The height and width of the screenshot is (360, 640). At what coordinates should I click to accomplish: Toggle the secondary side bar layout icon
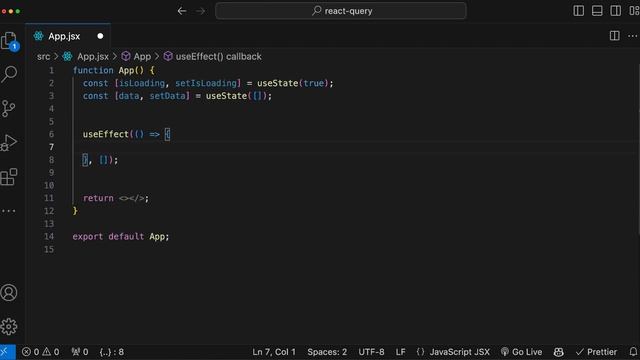[616, 11]
